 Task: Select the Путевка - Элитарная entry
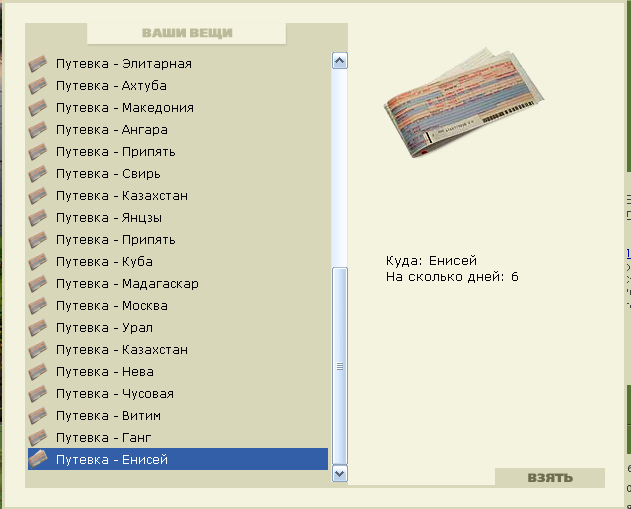(178, 64)
